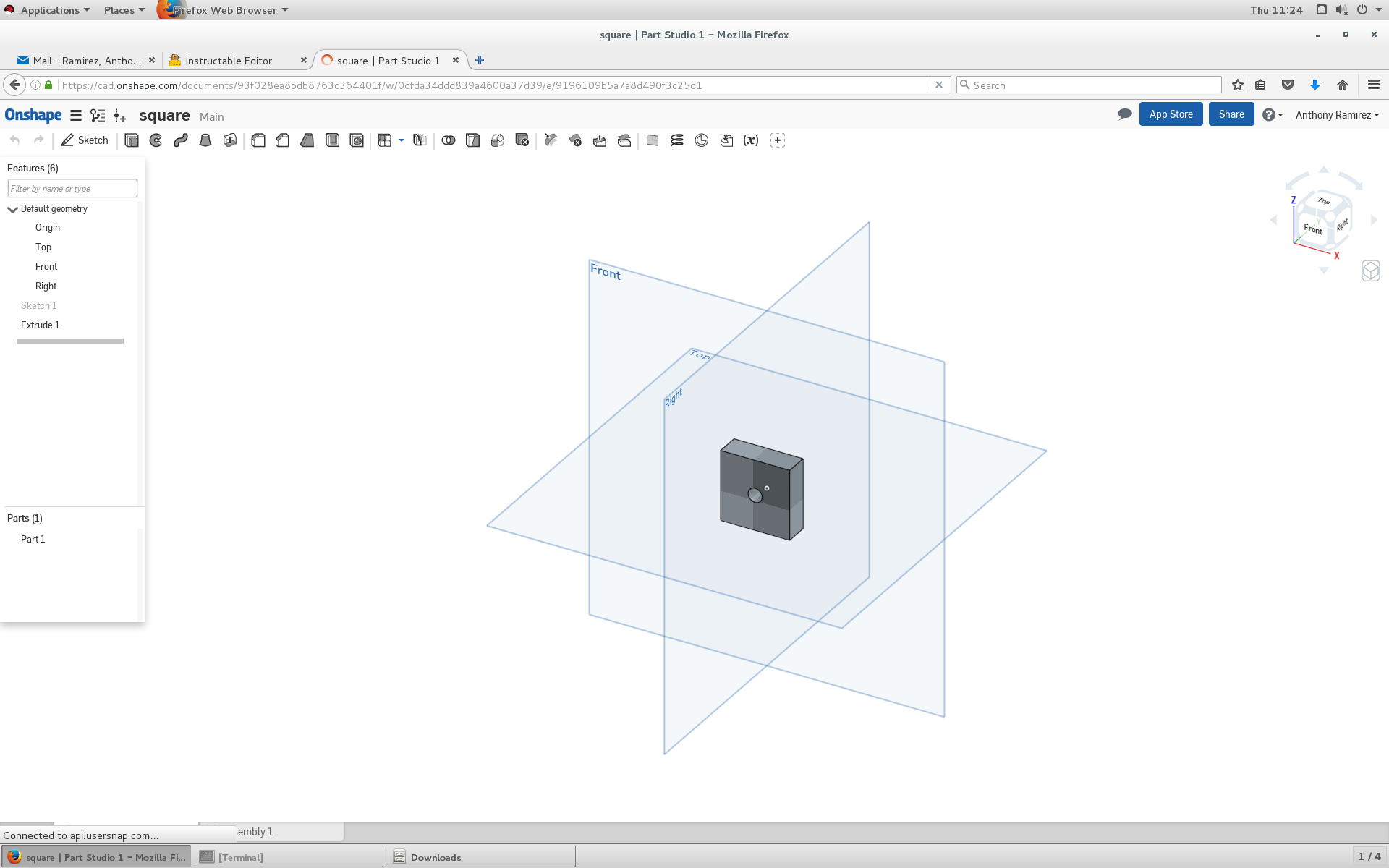Select the Loft tool icon

pyautogui.click(x=205, y=140)
